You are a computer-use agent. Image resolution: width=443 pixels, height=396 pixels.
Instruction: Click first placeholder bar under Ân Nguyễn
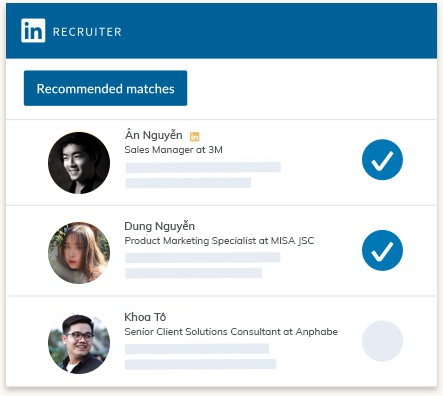(203, 167)
